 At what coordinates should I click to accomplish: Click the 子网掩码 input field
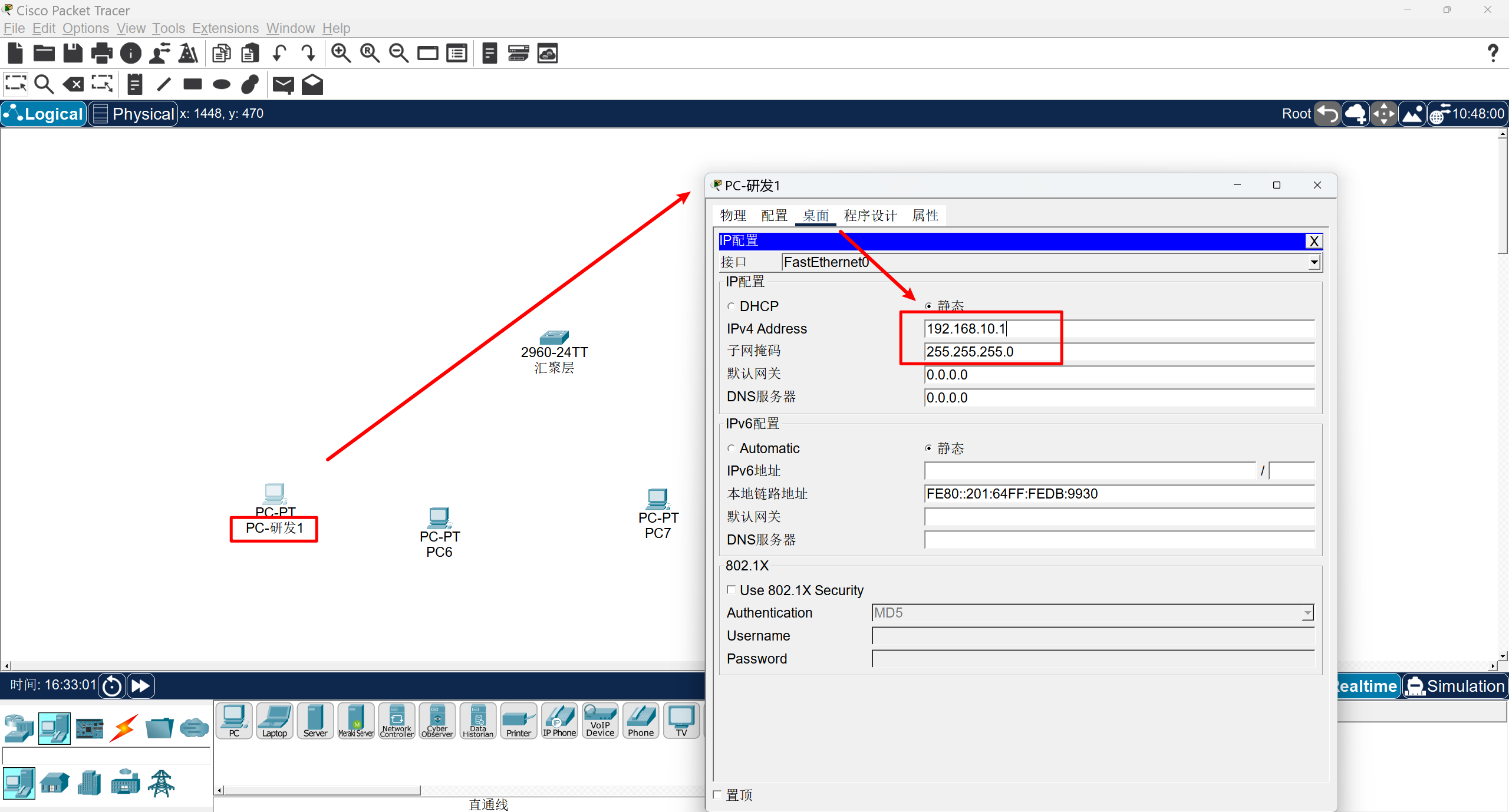pyautogui.click(x=1119, y=352)
